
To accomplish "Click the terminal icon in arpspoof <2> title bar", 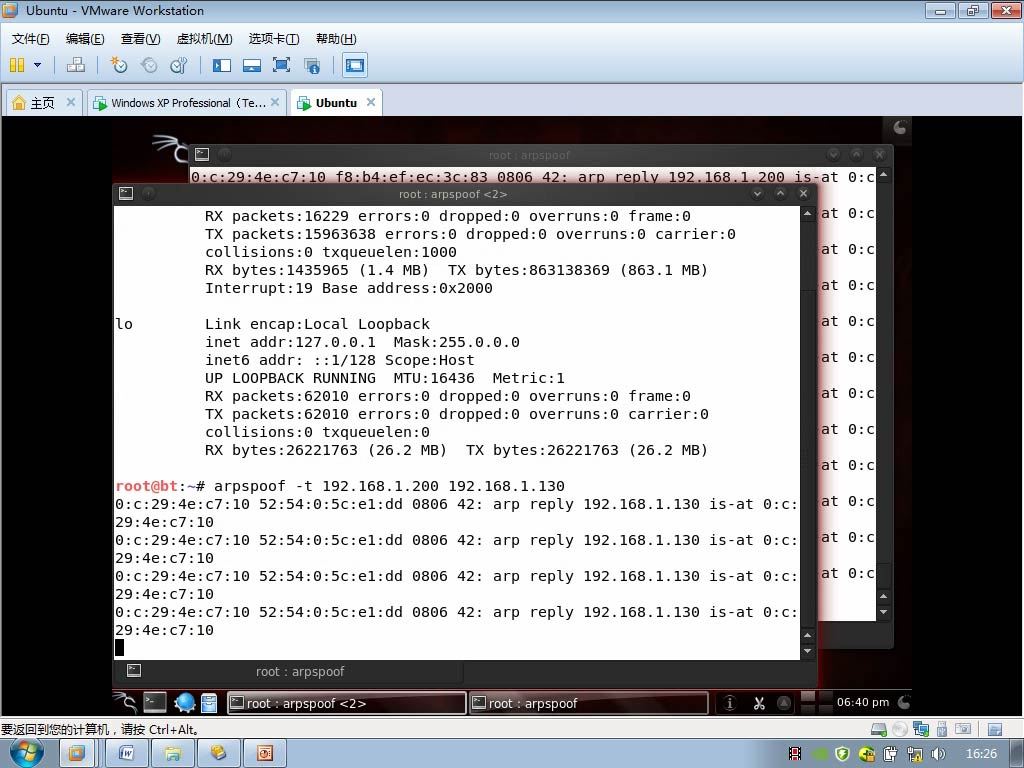I will click(x=126, y=193).
